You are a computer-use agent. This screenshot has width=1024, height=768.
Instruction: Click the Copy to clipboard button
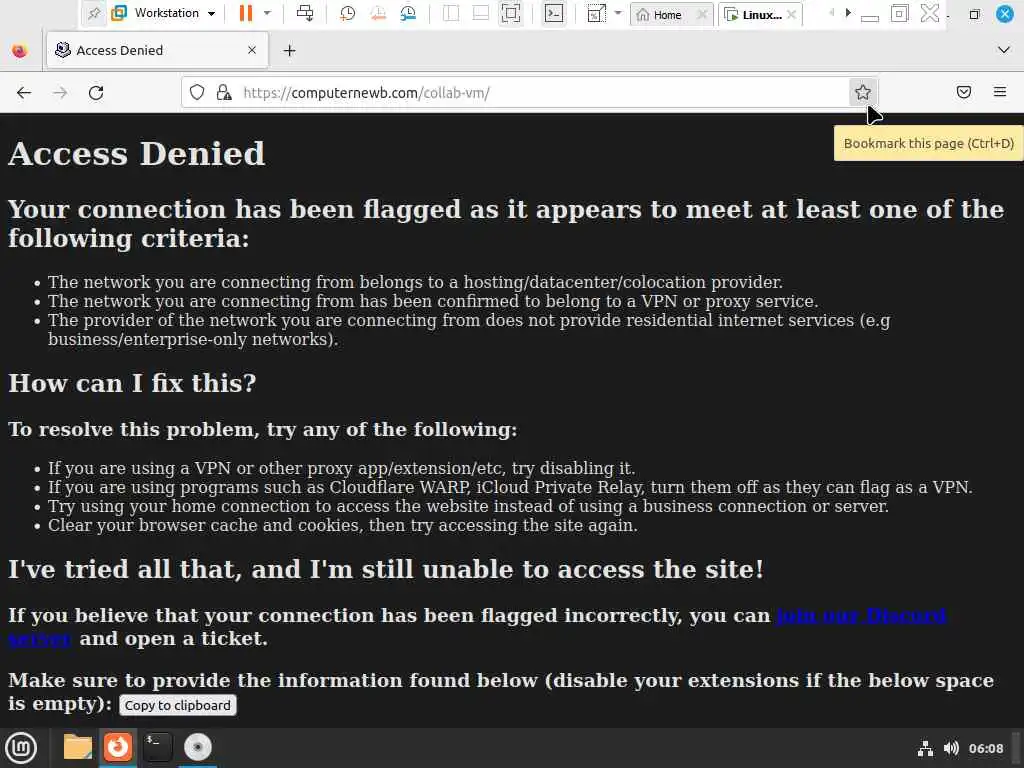coord(178,705)
